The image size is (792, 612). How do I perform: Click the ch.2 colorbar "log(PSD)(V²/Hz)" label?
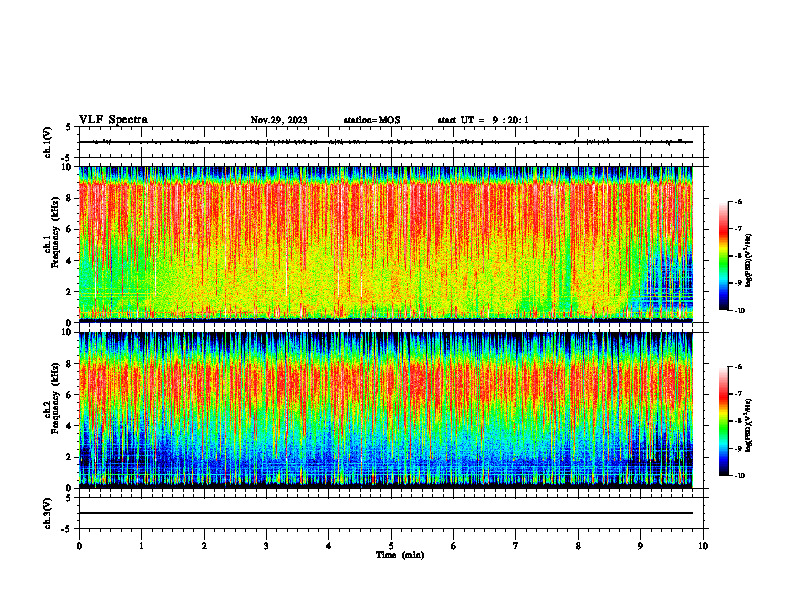pyautogui.click(x=749, y=426)
